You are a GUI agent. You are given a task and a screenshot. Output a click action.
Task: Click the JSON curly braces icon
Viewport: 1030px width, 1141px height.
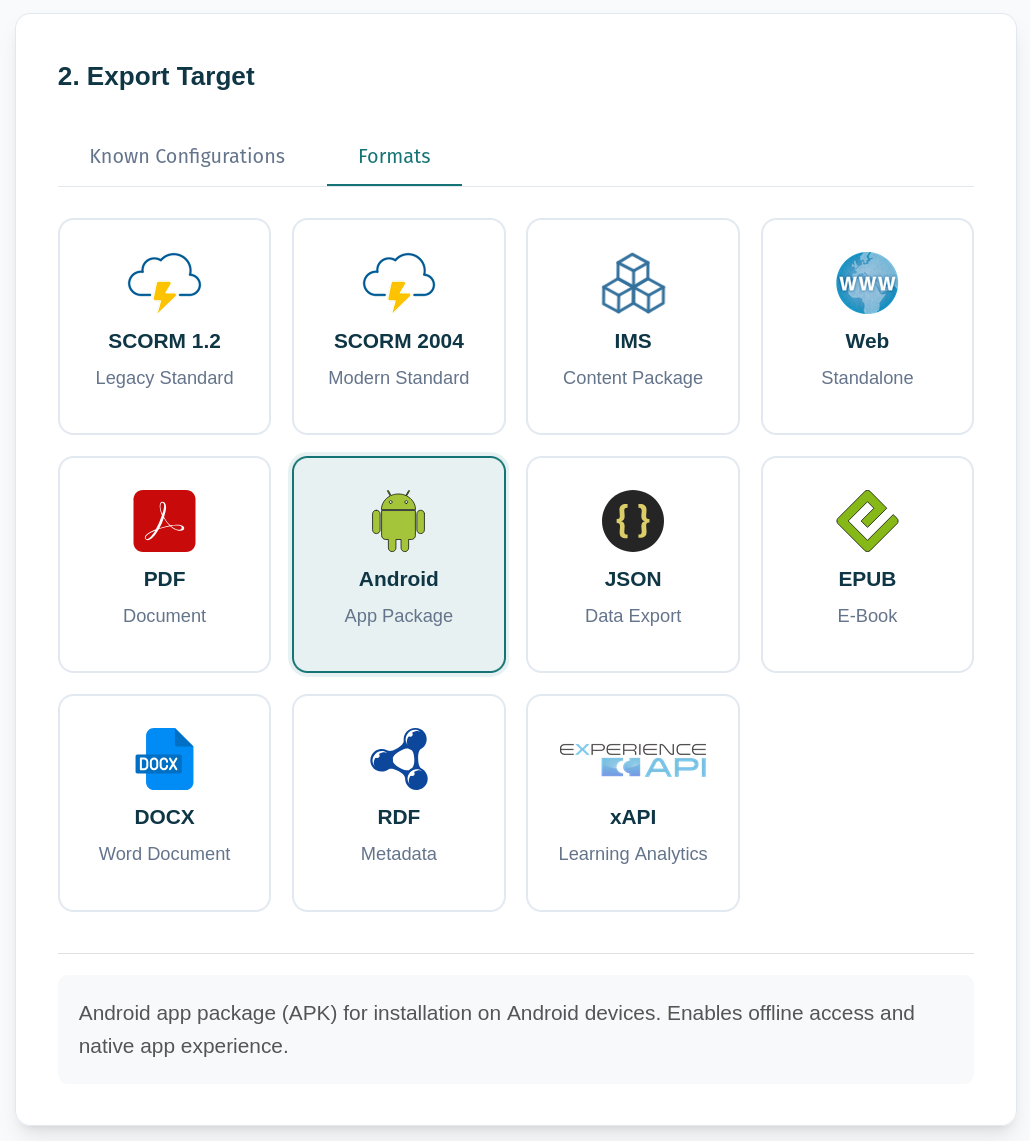632,520
